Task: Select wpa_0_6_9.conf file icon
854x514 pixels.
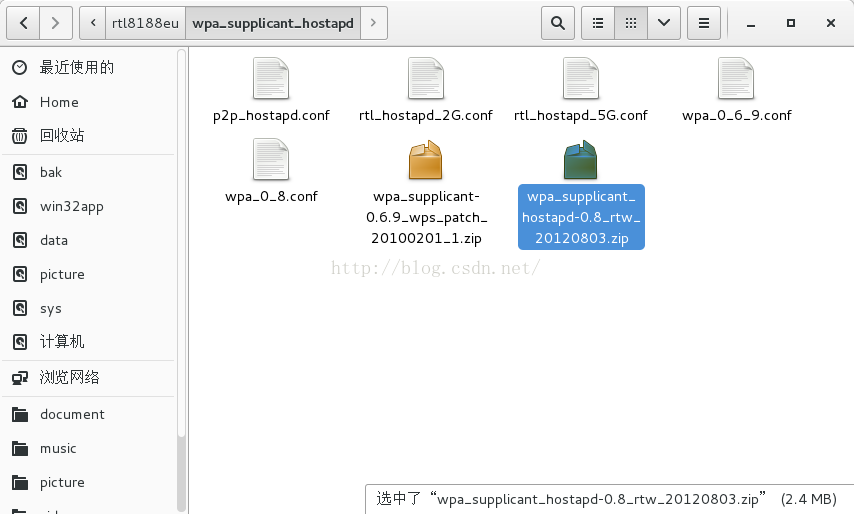Action: coord(736,80)
